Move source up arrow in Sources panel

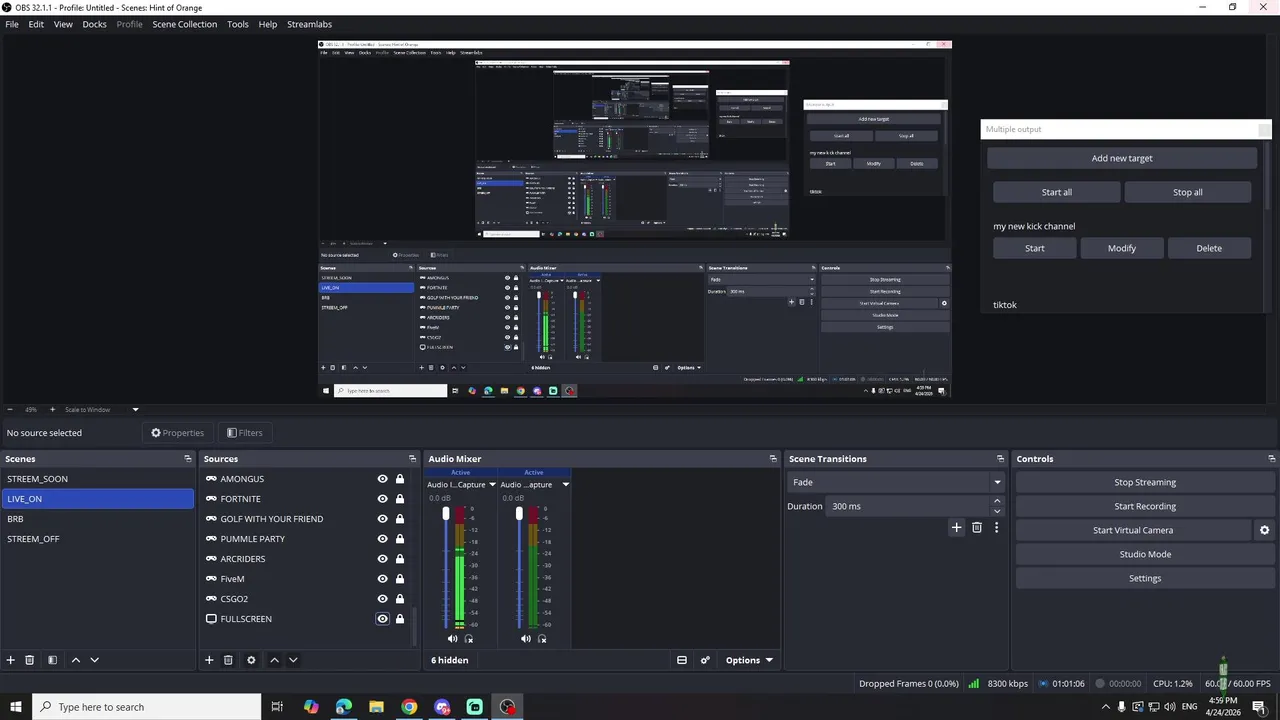tap(274, 660)
